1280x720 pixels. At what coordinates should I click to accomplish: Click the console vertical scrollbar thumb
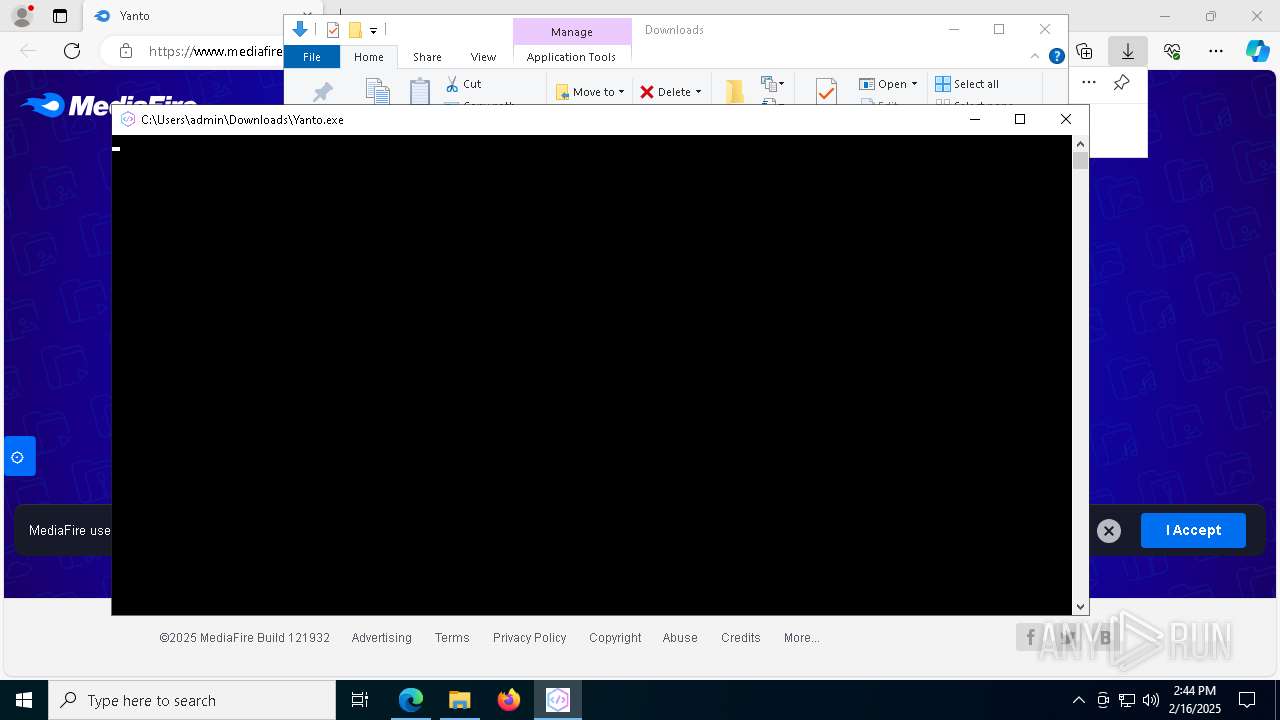point(1080,161)
